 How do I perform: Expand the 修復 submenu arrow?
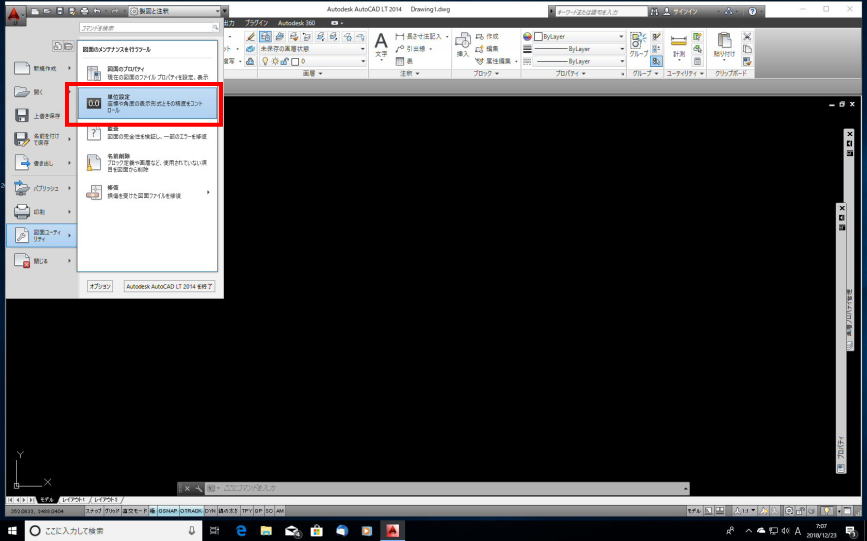coord(208,192)
